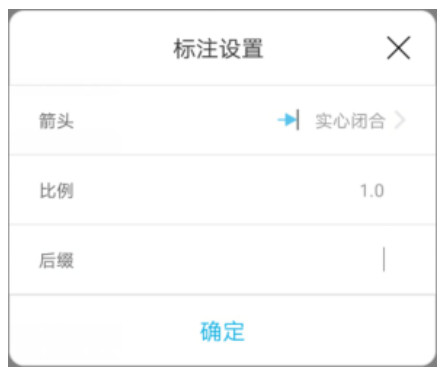Open the 箭头 arrow settings row
The height and width of the screenshot is (373, 446).
click(223, 120)
